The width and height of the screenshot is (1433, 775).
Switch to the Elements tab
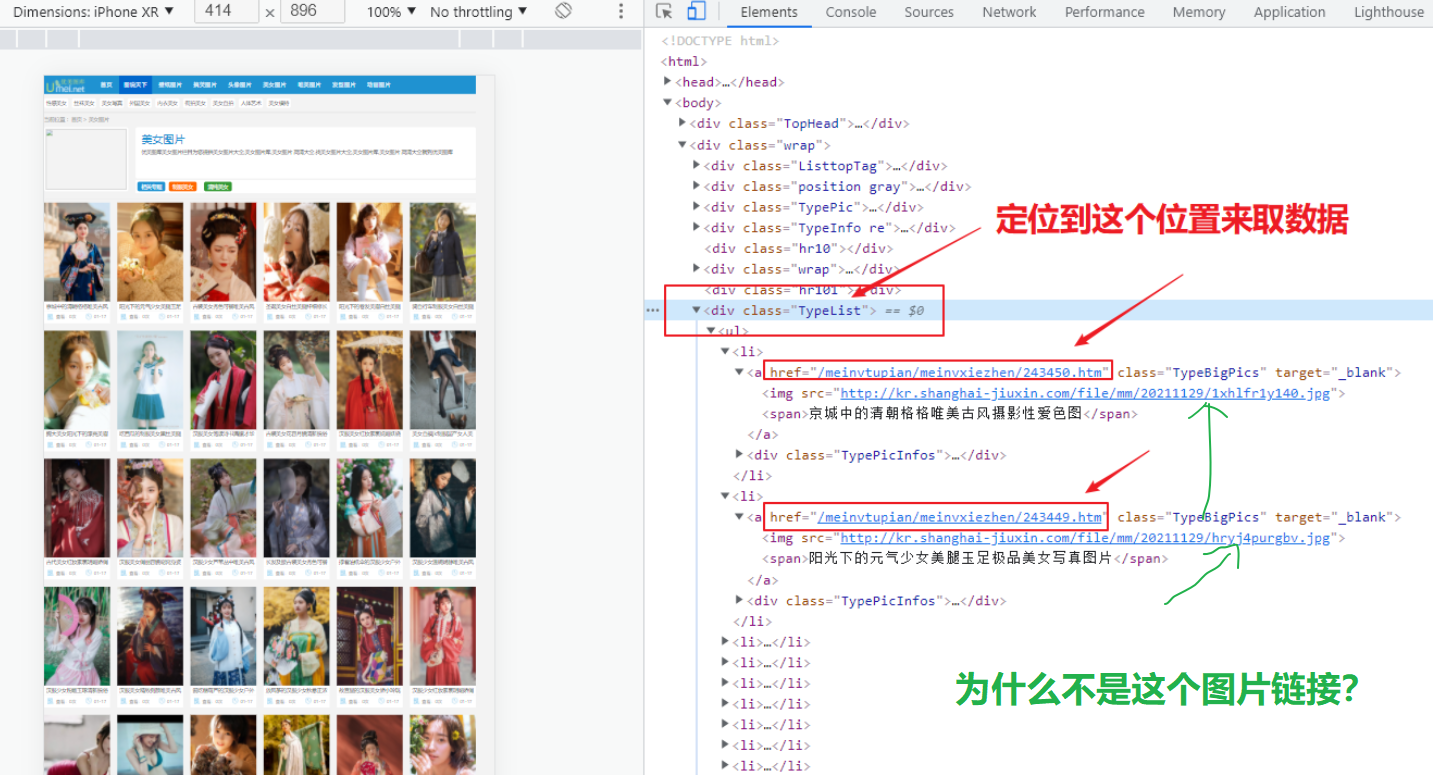(x=769, y=12)
